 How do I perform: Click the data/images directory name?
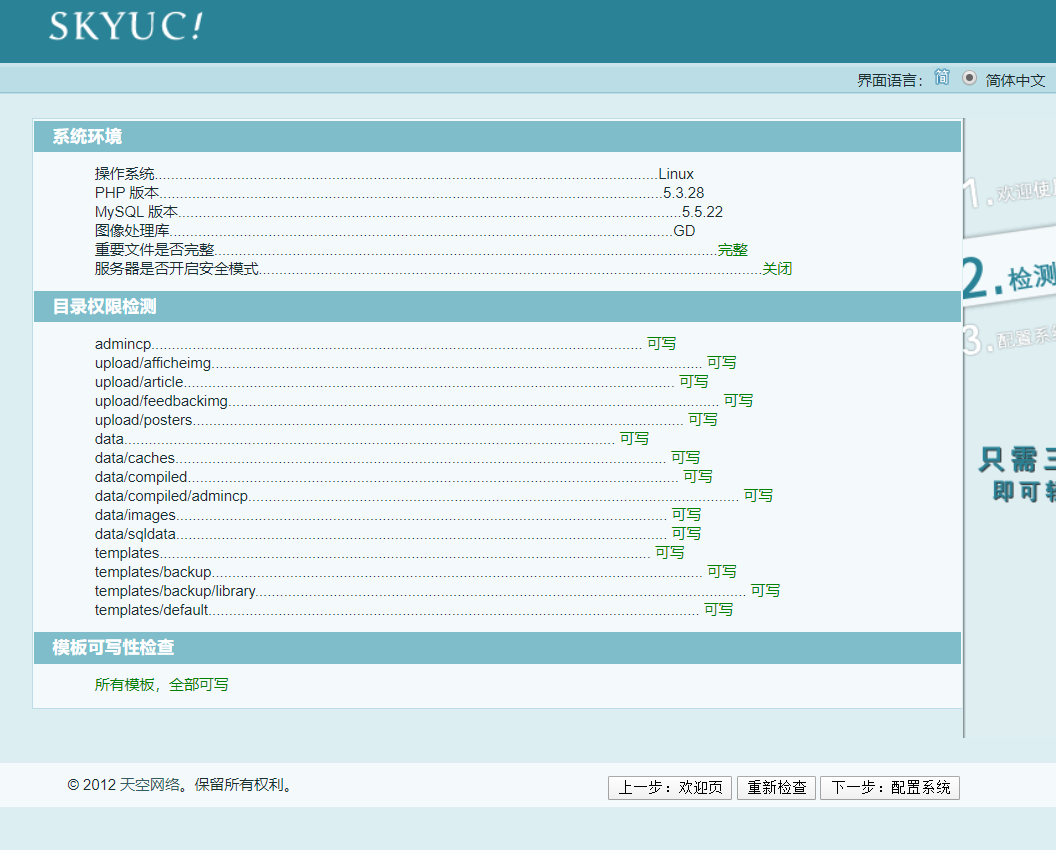[135, 515]
